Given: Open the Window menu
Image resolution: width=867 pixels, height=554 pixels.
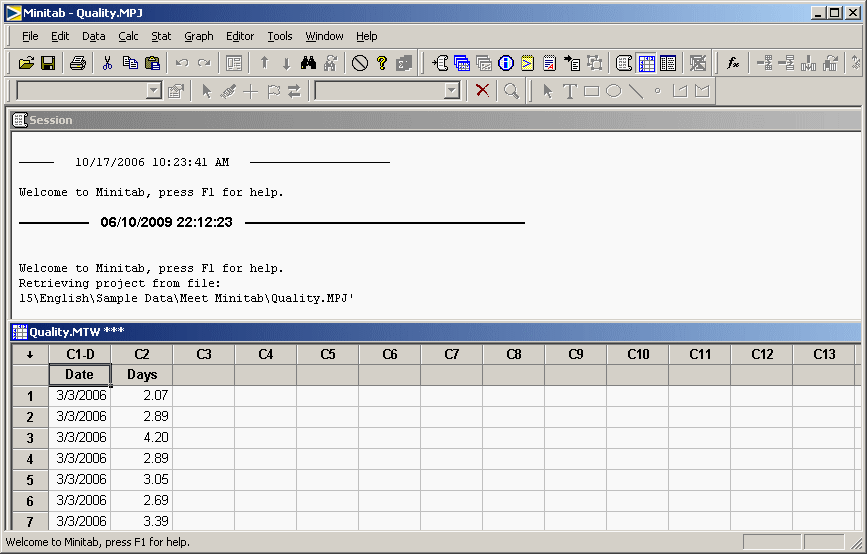Looking at the screenshot, I should click(x=324, y=36).
